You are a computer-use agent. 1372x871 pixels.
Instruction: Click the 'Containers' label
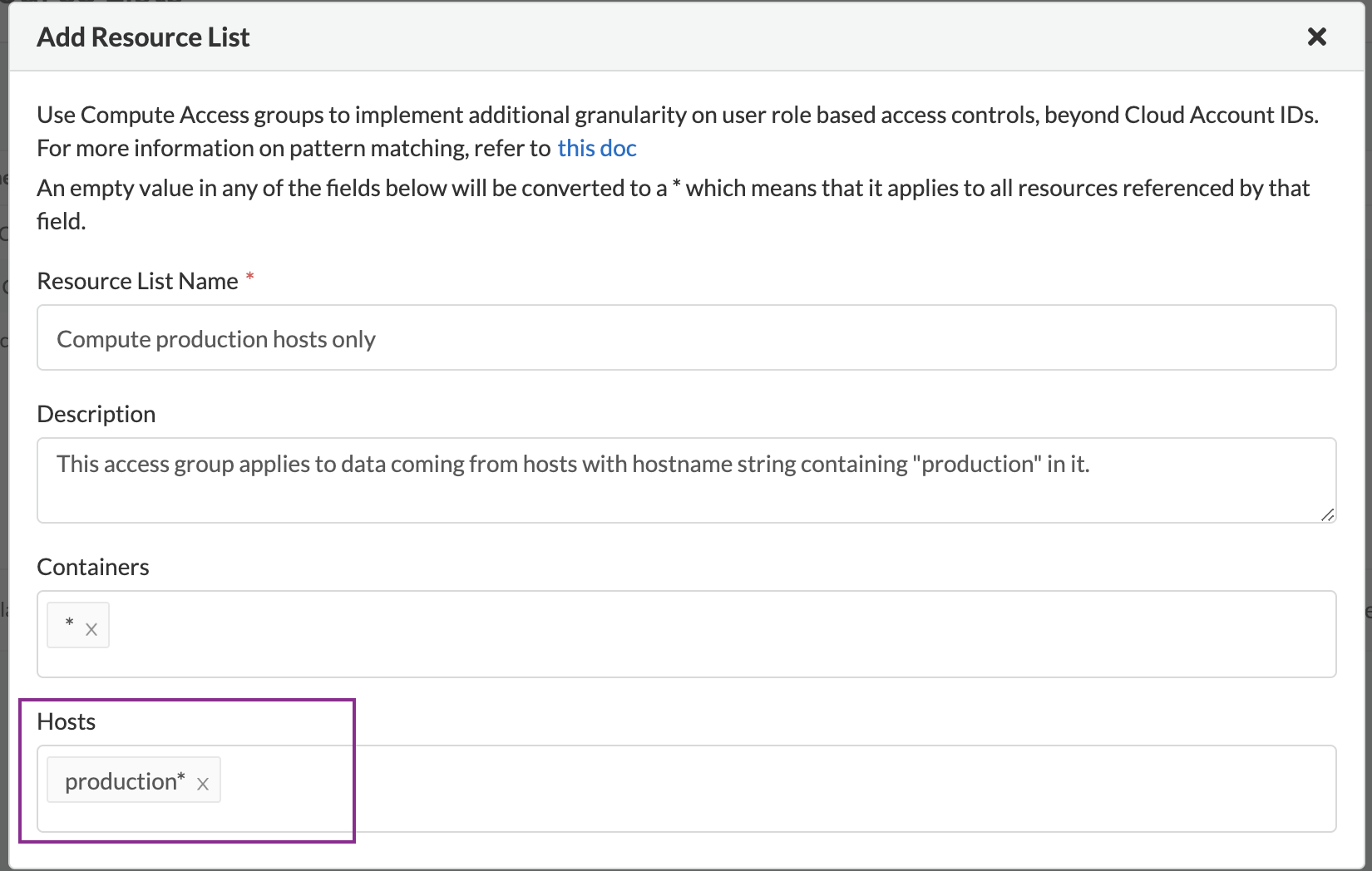pos(93,567)
